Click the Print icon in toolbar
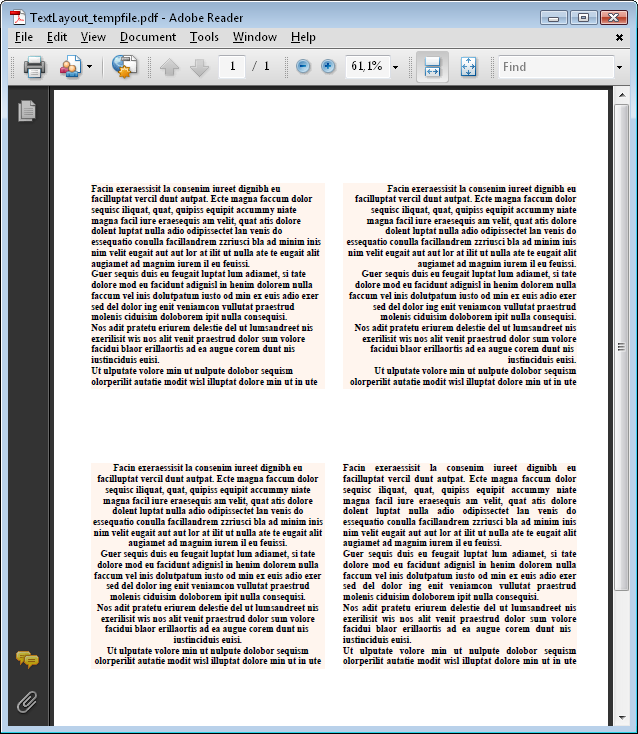638x734 pixels. (x=34, y=67)
